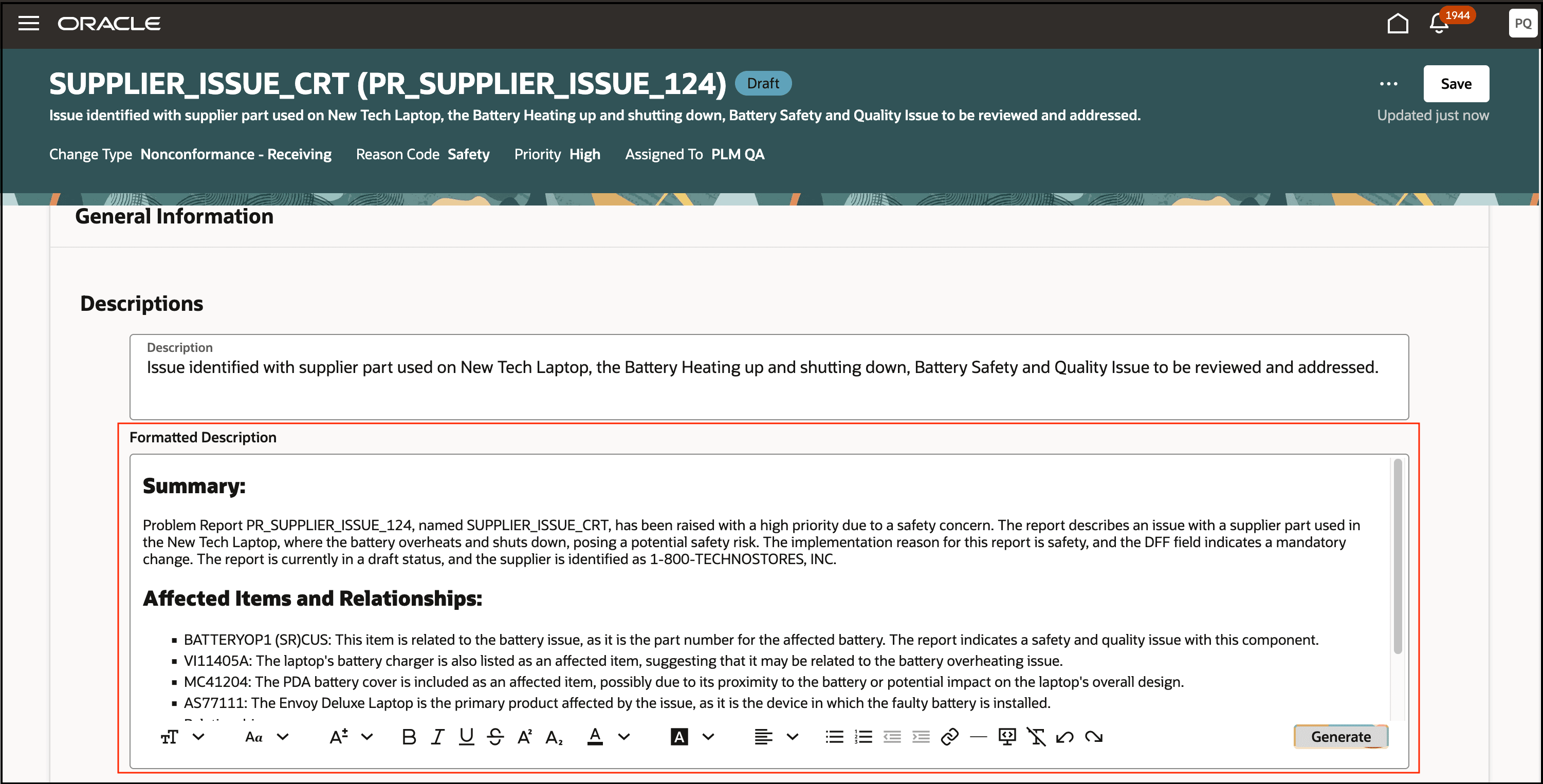Expand the font size dropdown
Screen dimensions: 1543x784
click(x=367, y=737)
